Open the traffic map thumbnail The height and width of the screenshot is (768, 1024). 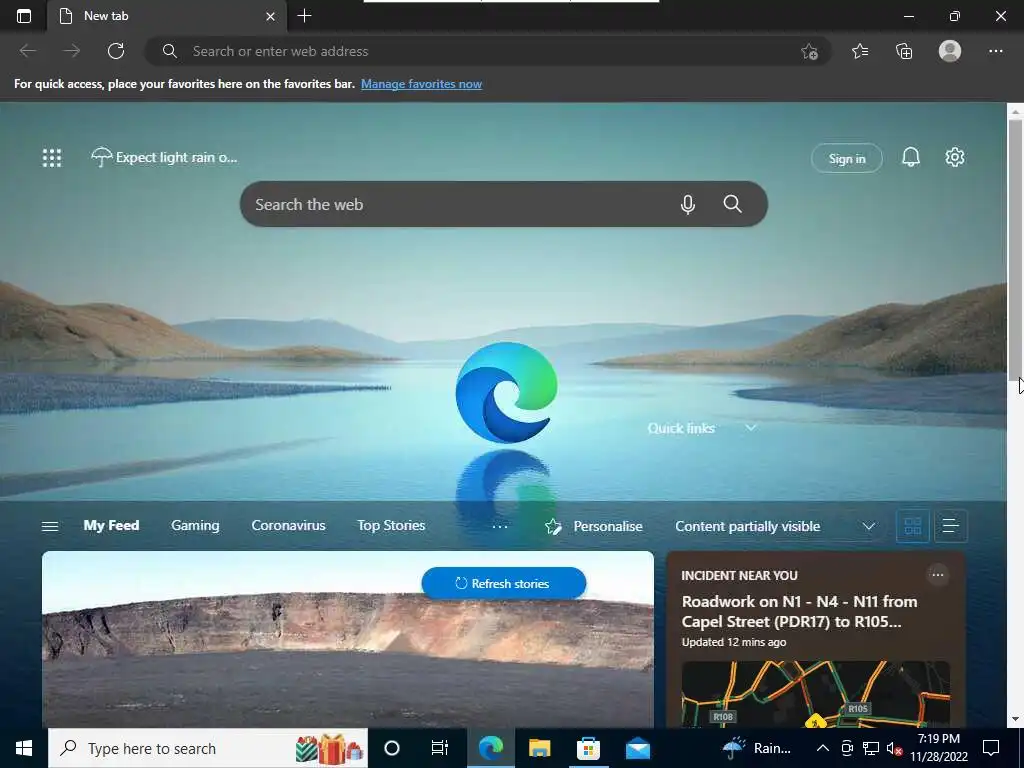coord(815,694)
